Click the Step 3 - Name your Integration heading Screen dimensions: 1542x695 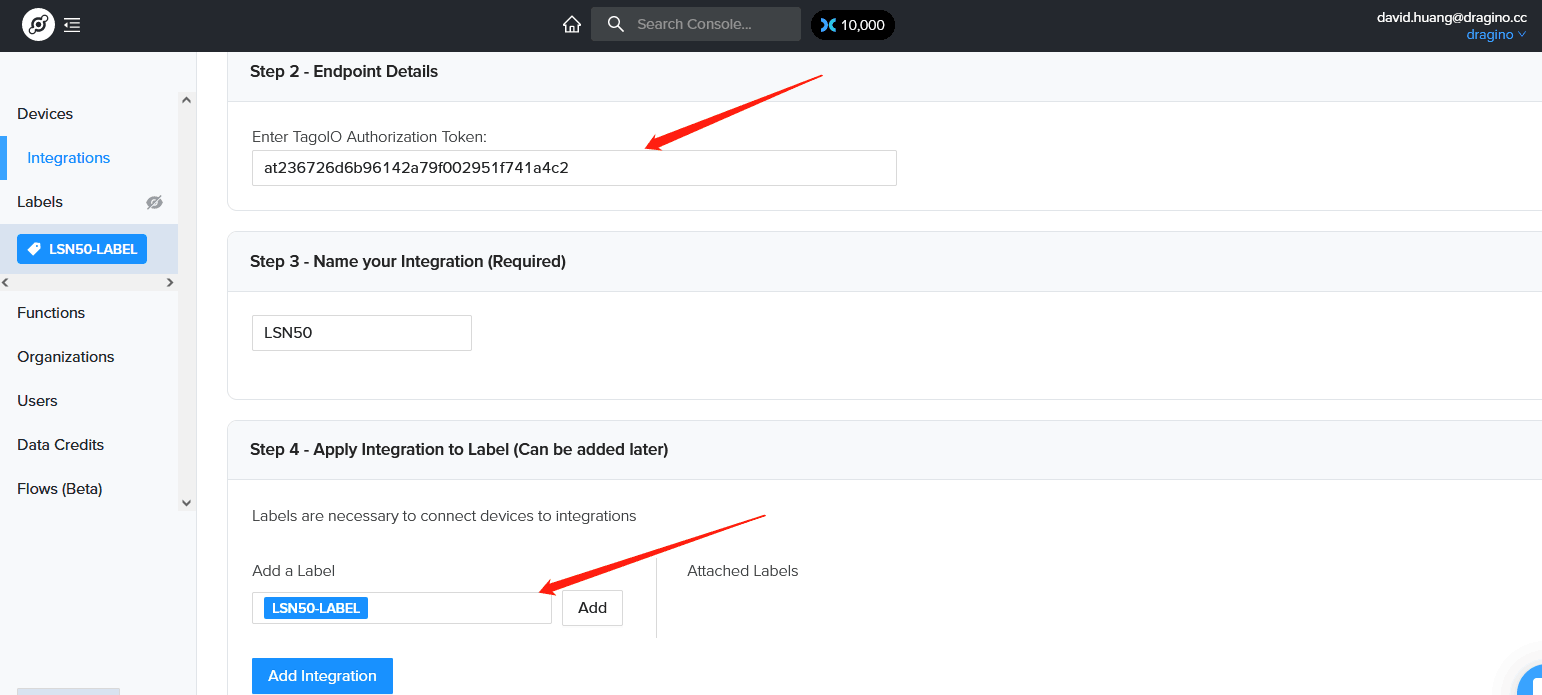(x=408, y=261)
